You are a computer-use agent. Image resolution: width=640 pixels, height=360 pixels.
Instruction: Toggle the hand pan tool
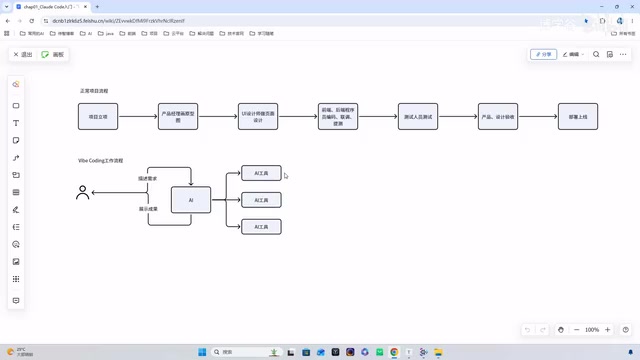pyautogui.click(x=561, y=330)
